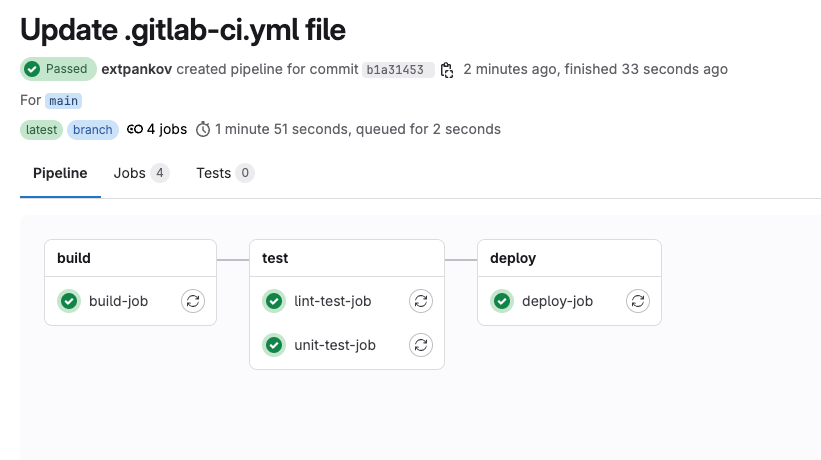Image resolution: width=821 pixels, height=460 pixels.
Task: Retry the lint-test-job
Action: pyautogui.click(x=420, y=301)
